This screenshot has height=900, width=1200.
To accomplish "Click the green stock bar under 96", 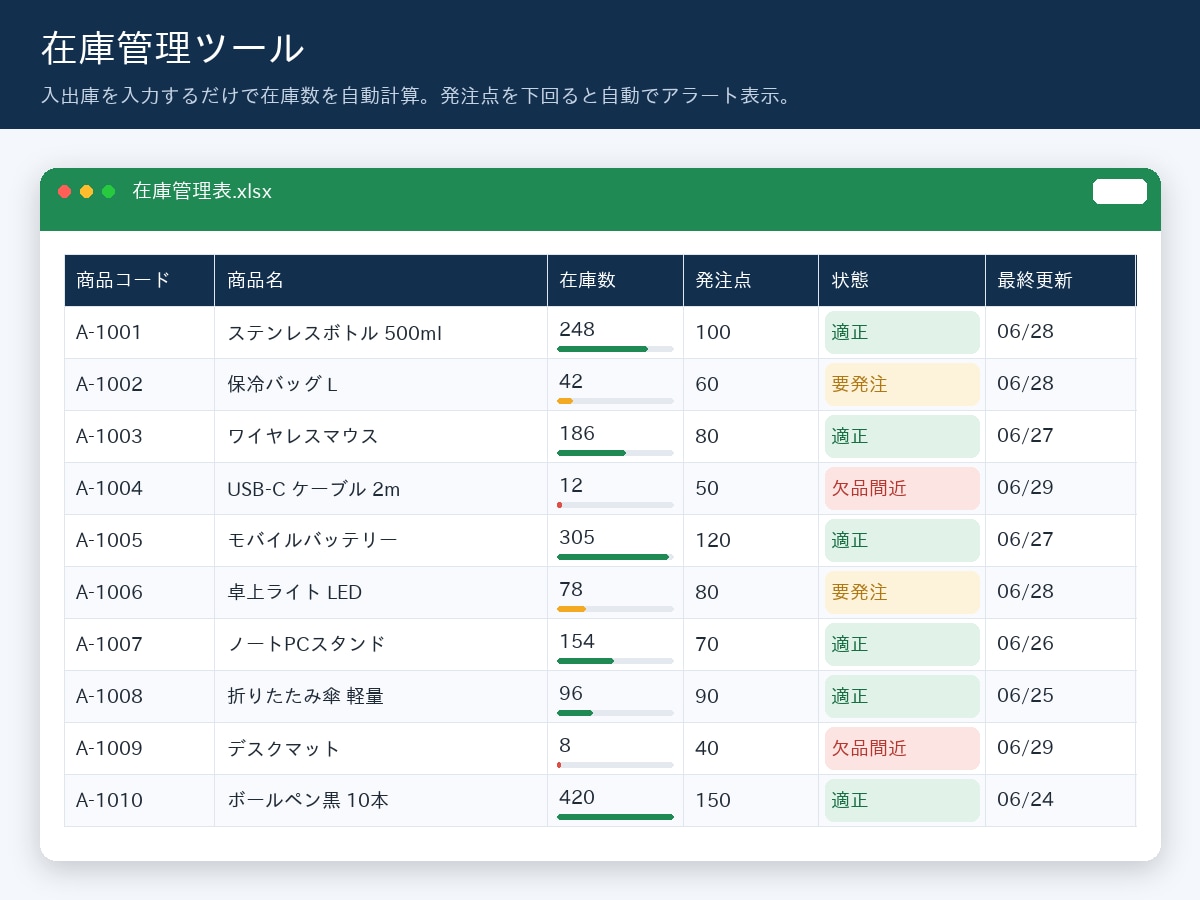I will click(x=575, y=713).
